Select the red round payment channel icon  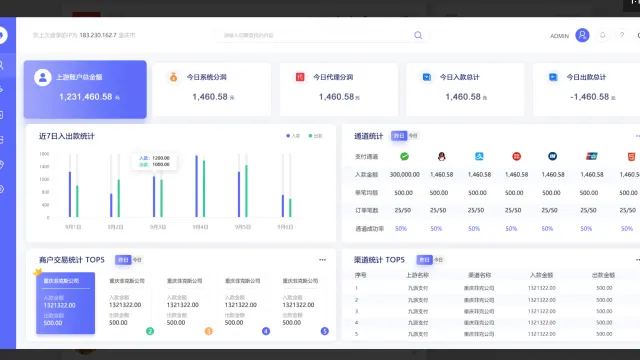tap(516, 156)
